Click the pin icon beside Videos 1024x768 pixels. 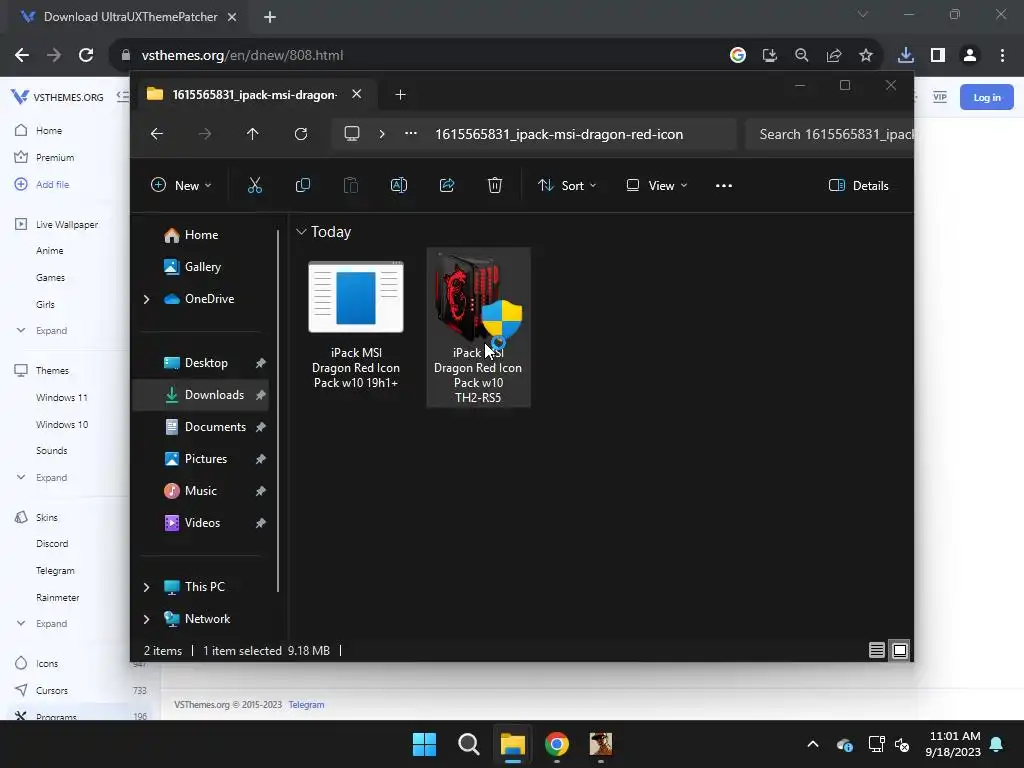(261, 523)
